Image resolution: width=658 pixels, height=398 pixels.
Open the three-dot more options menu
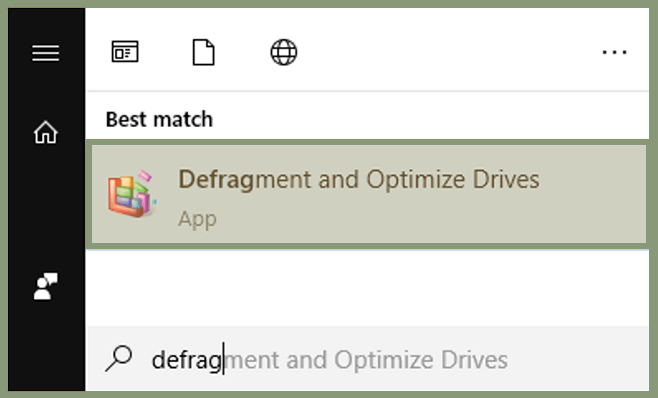[614, 52]
